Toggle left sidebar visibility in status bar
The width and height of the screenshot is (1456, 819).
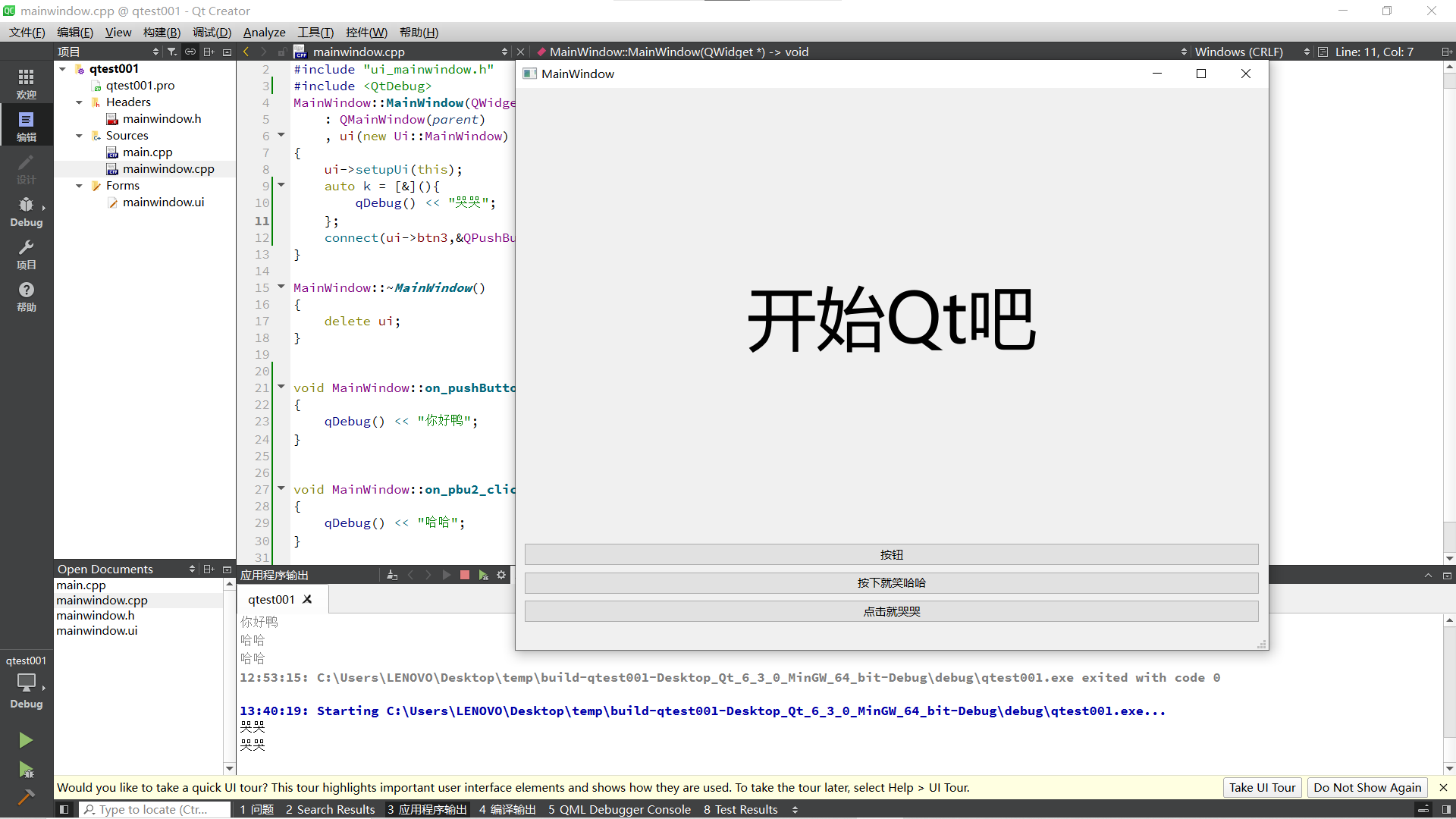pos(64,809)
